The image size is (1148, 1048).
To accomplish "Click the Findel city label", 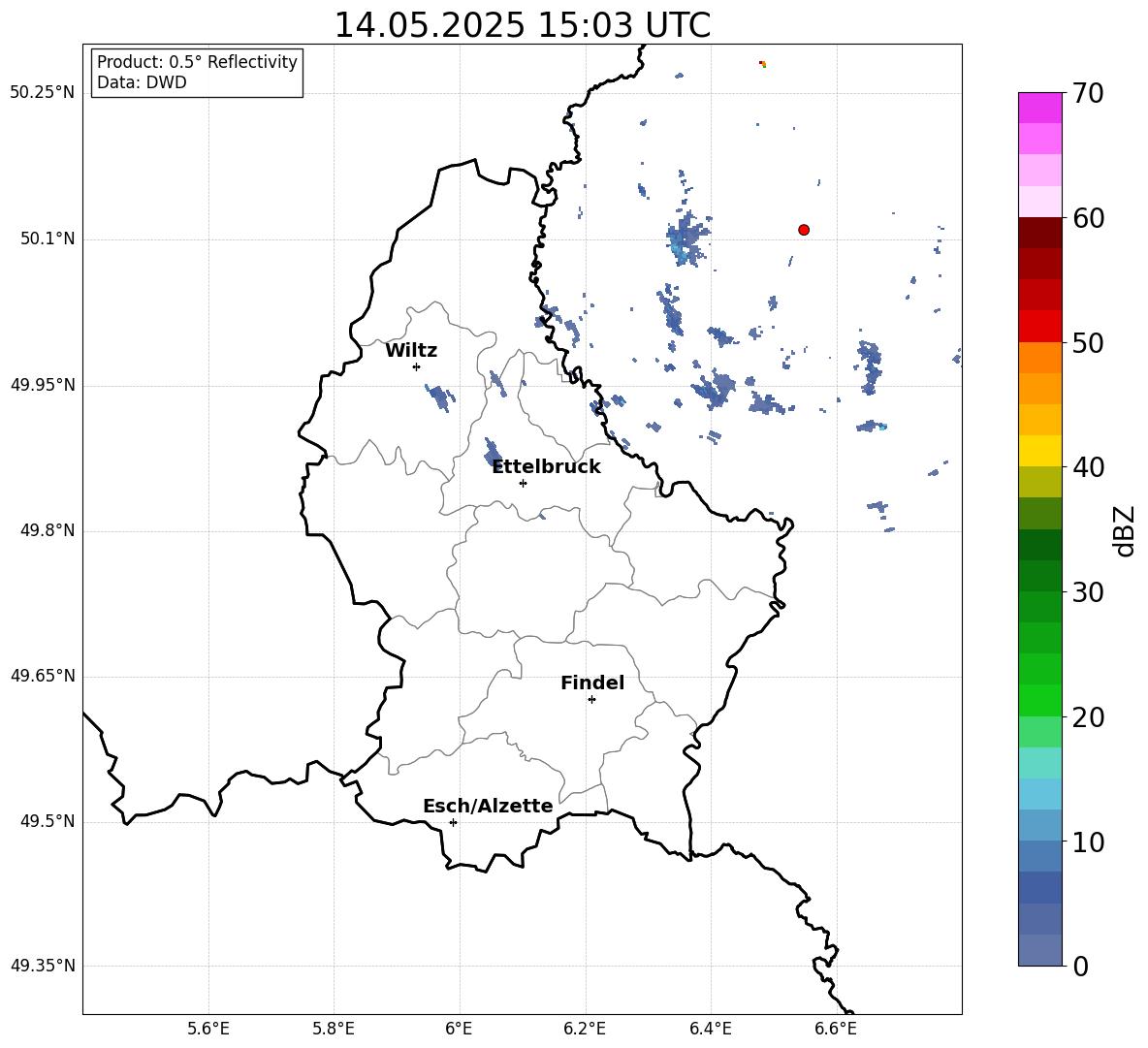I will point(592,683).
